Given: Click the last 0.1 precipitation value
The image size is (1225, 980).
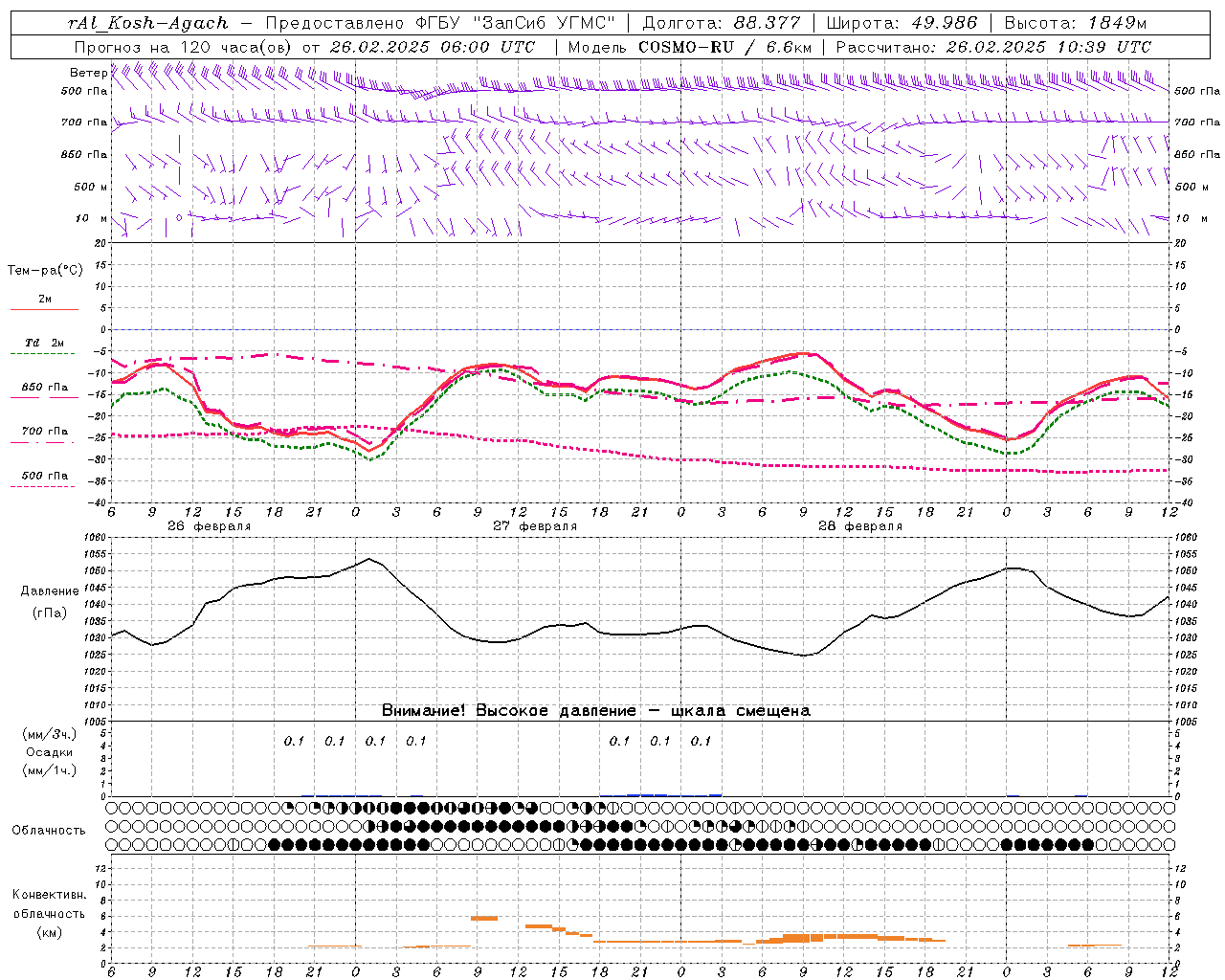Looking at the screenshot, I should point(701,741).
